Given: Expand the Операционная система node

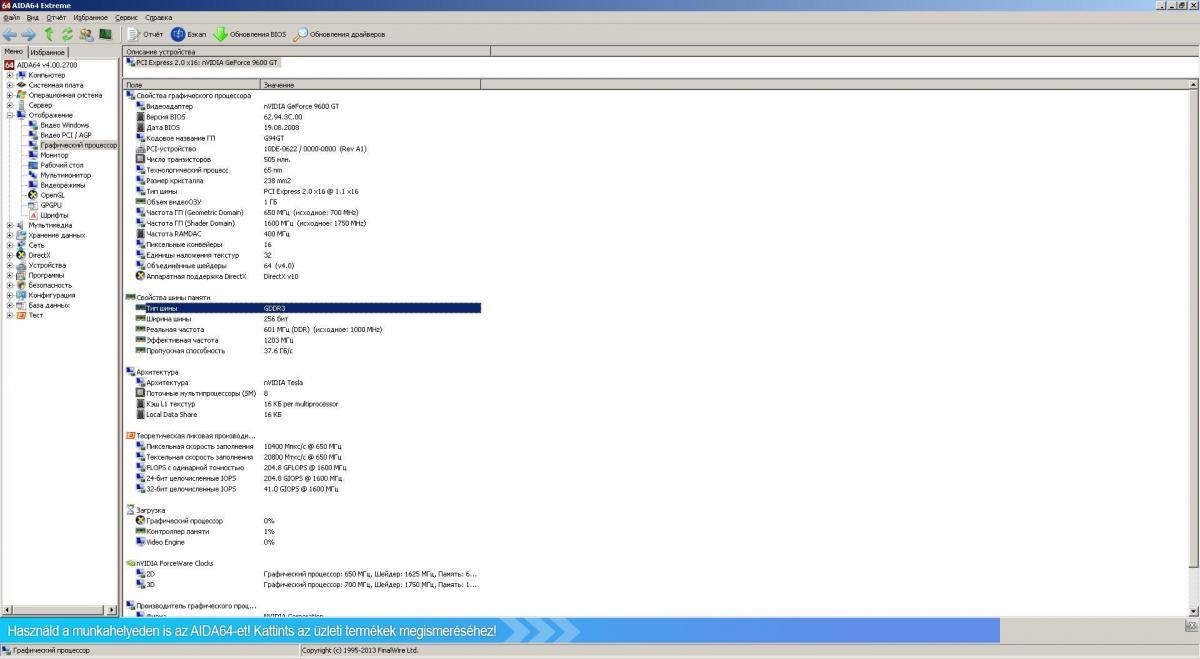Looking at the screenshot, I should coord(10,95).
